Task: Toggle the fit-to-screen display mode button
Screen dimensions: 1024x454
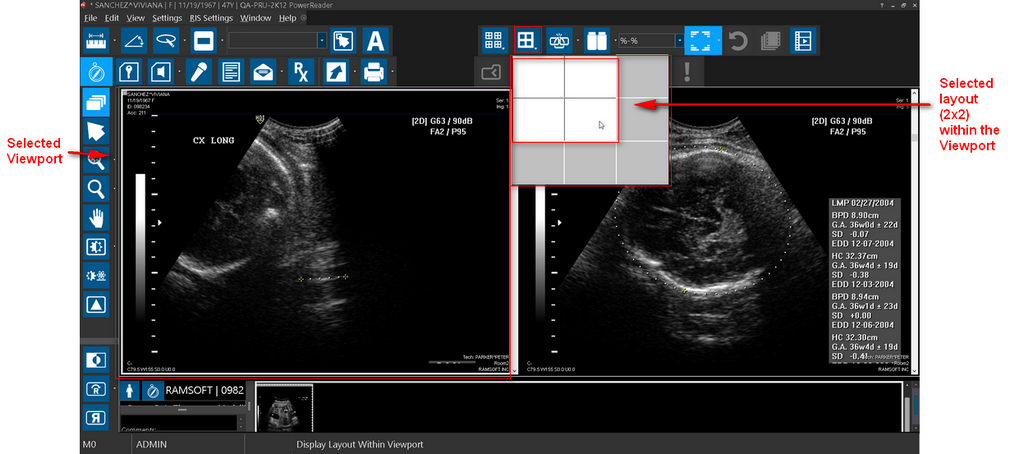Action: (702, 40)
